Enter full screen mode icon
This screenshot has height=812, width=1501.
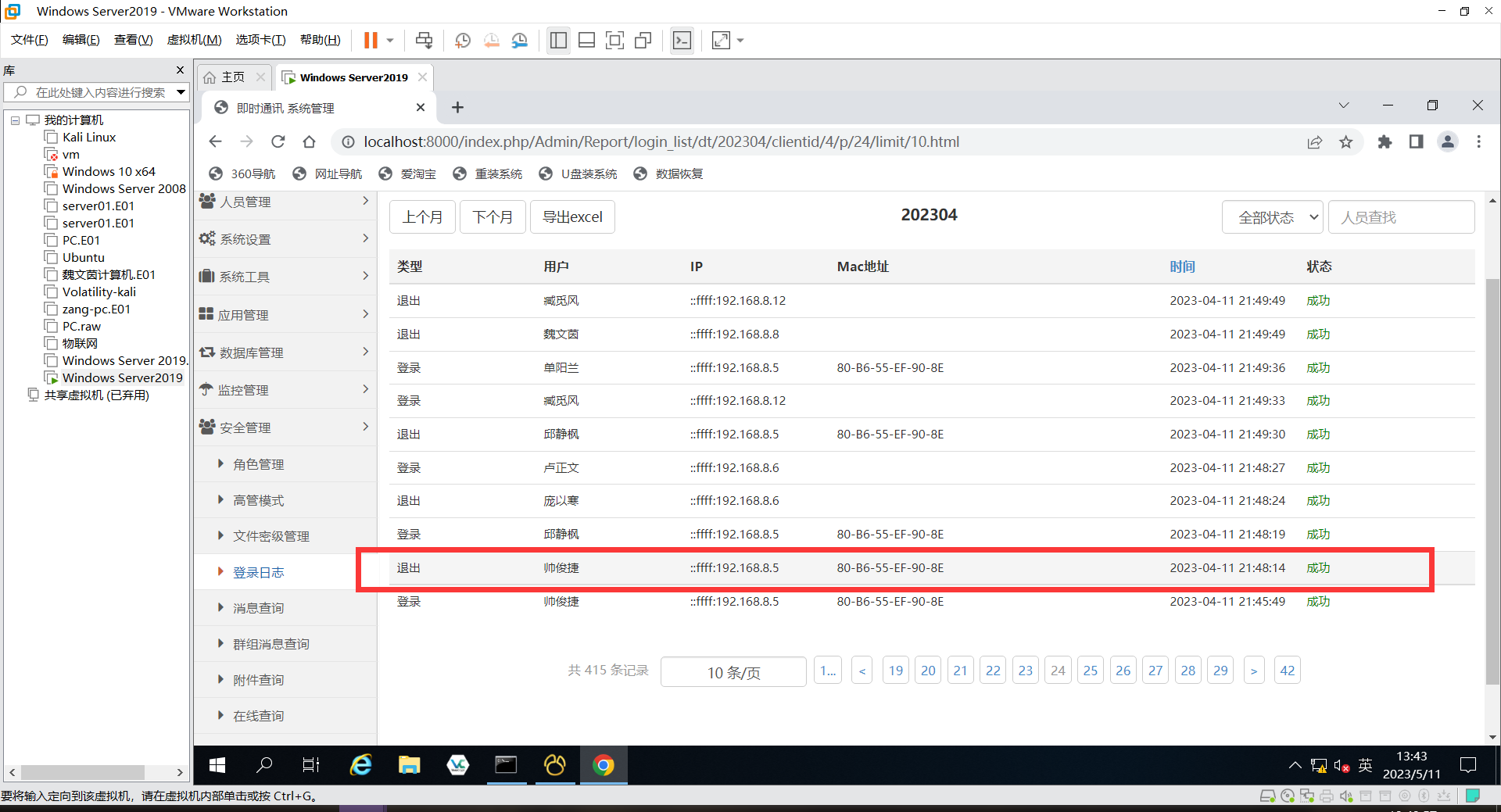(615, 40)
